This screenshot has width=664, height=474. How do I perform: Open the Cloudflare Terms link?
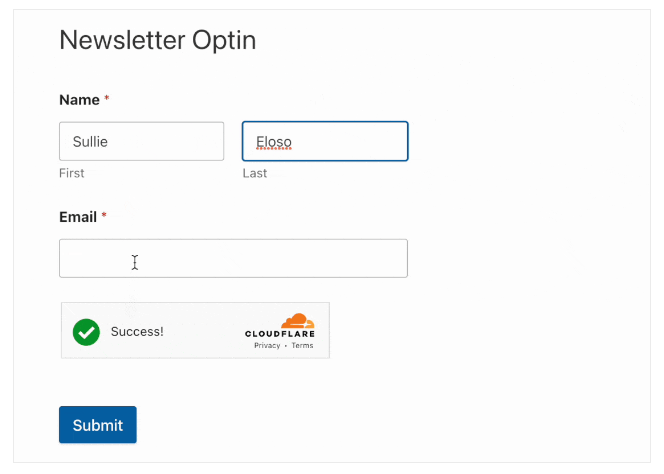(302, 346)
